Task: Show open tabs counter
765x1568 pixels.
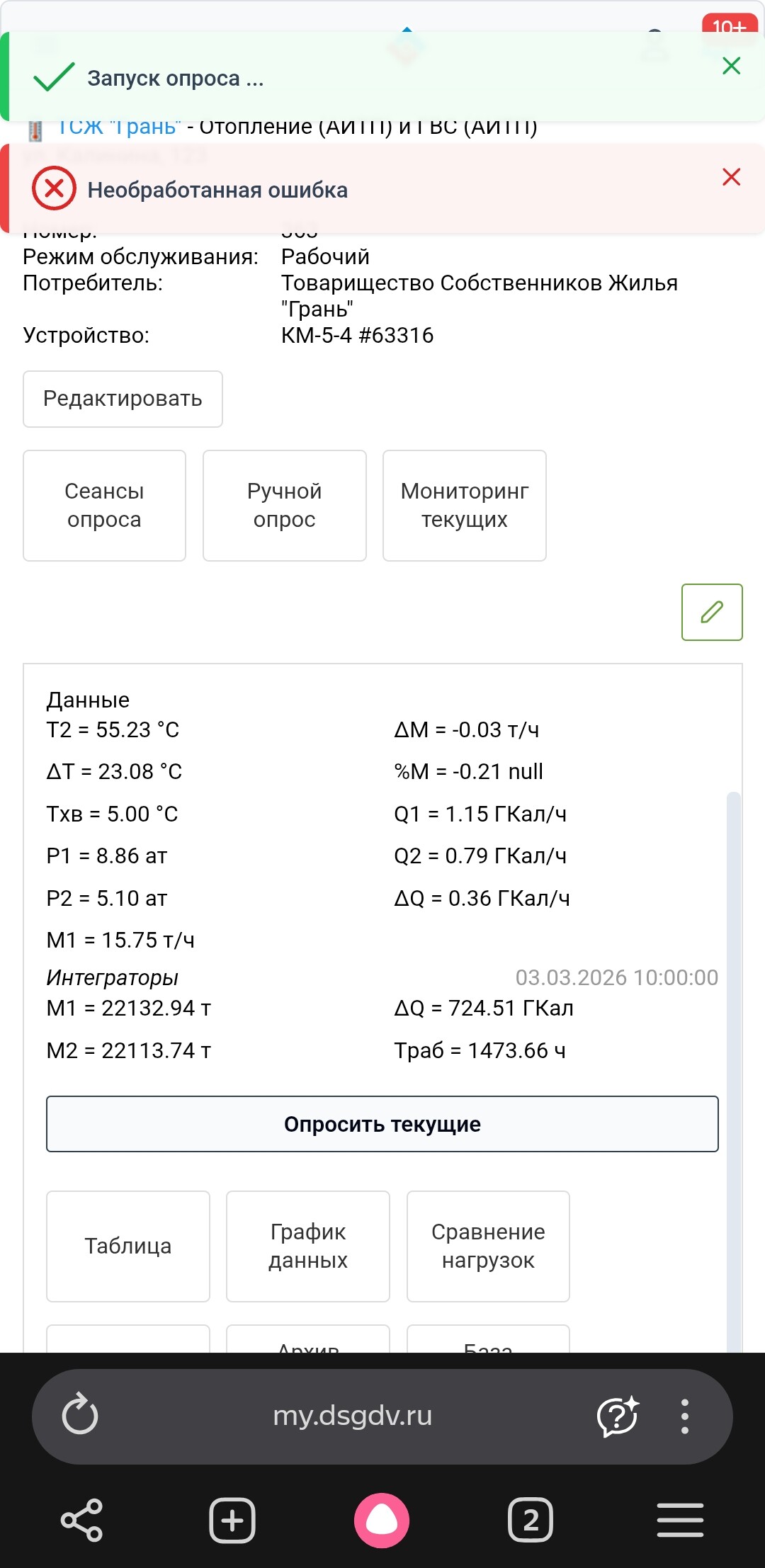Action: (531, 1520)
